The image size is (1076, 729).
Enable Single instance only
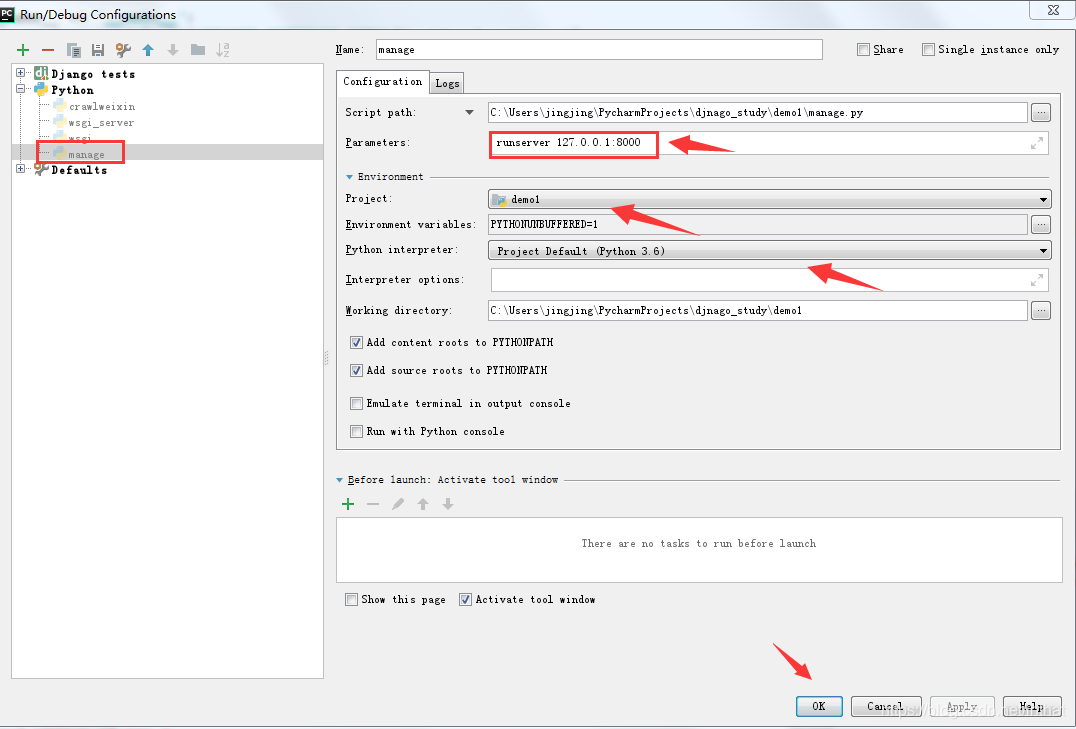pyautogui.click(x=928, y=49)
